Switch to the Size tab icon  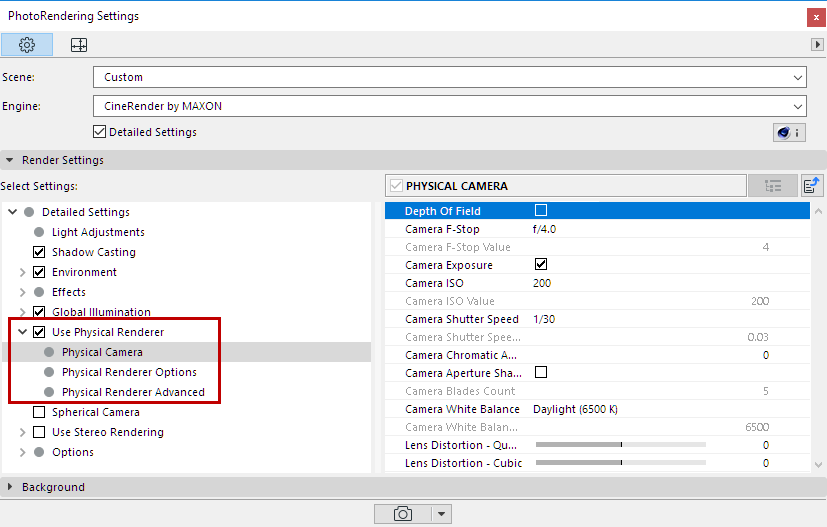pyautogui.click(x=79, y=45)
